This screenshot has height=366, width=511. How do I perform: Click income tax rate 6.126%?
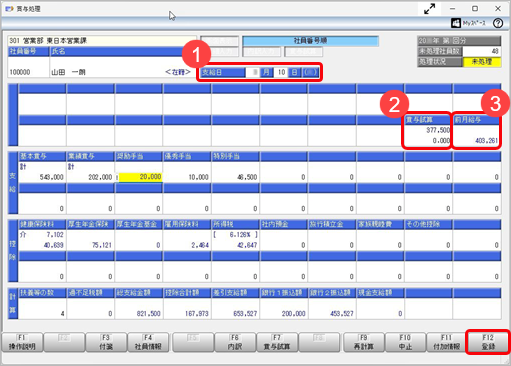[240, 235]
